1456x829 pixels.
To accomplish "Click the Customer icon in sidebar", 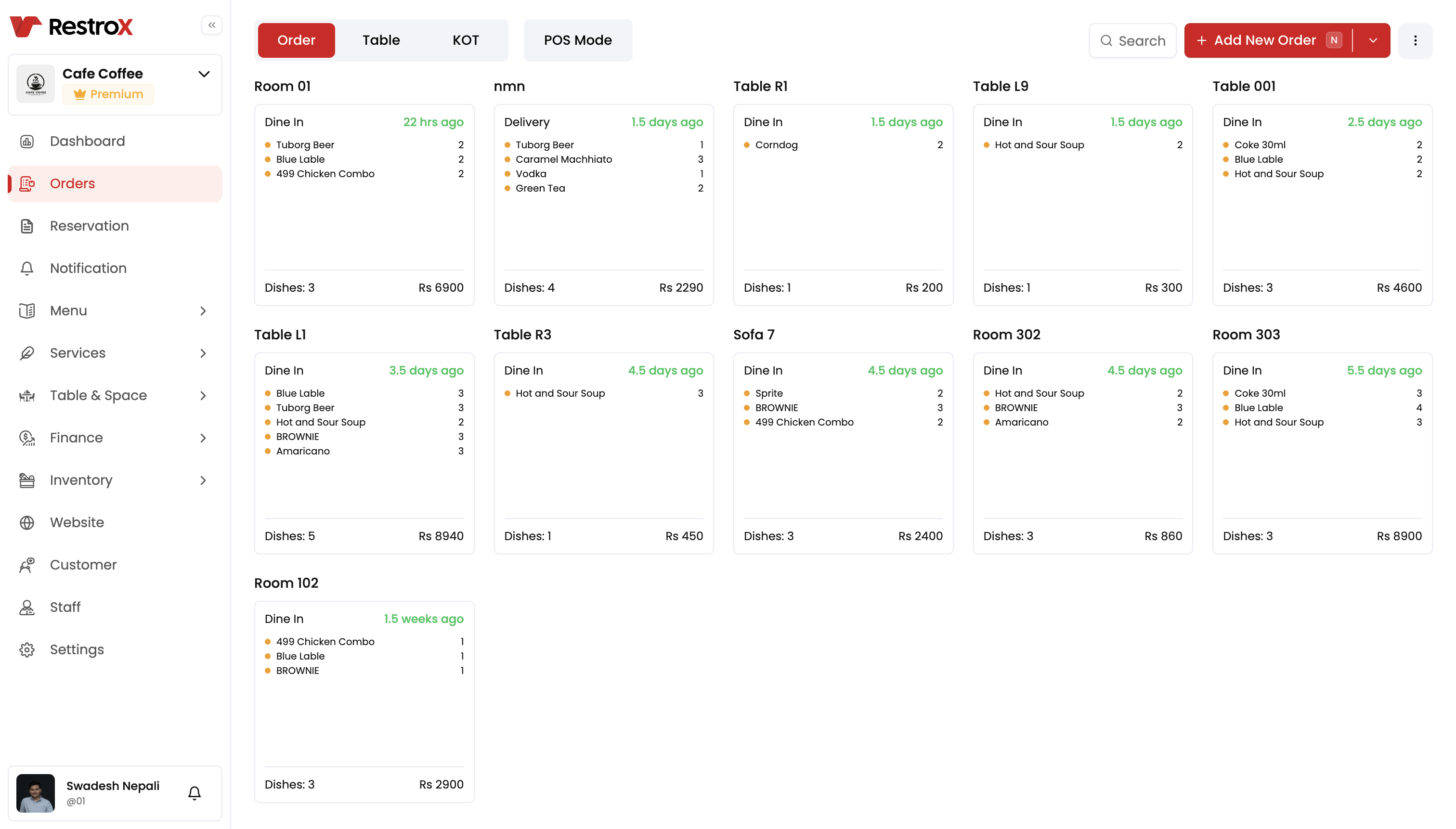I will (27, 565).
